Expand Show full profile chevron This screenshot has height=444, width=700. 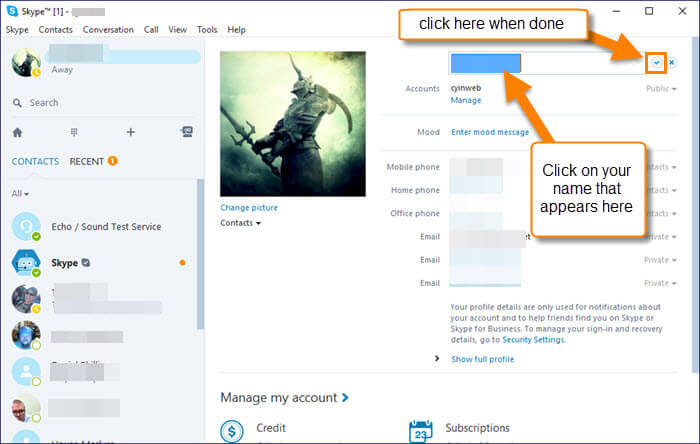437,359
